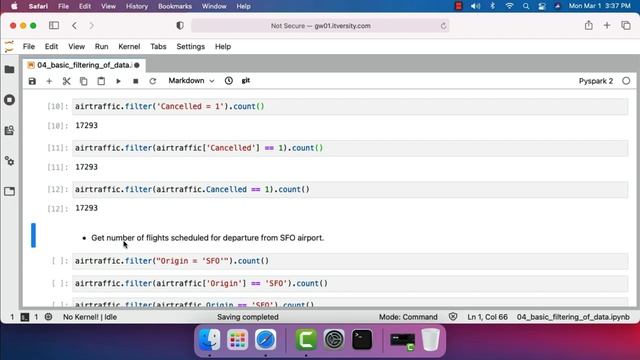Screen dimensions: 640x360
Task: Run the selected cell with the play icon
Action: pos(118,81)
